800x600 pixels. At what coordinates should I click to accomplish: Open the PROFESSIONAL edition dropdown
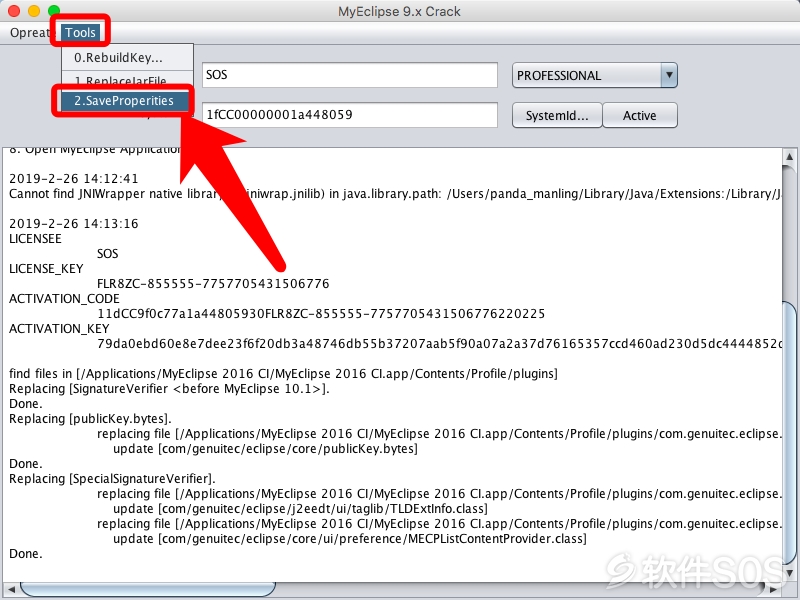(x=594, y=76)
